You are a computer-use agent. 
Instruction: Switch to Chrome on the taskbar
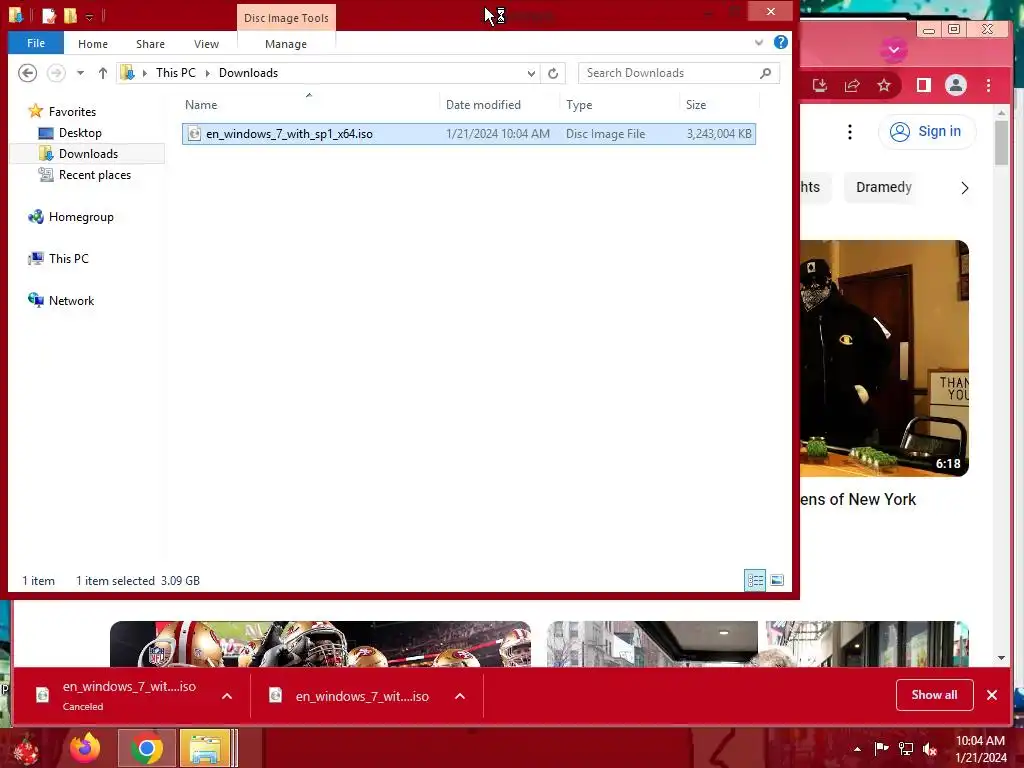click(147, 748)
